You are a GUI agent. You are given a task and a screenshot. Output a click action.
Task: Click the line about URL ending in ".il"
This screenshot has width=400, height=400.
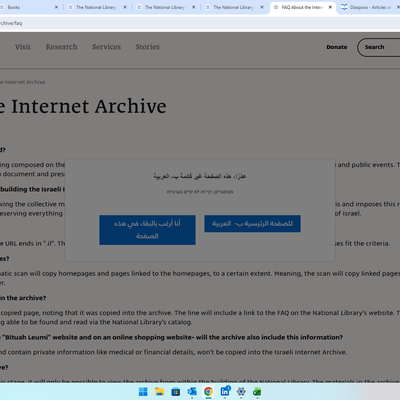(x=33, y=243)
